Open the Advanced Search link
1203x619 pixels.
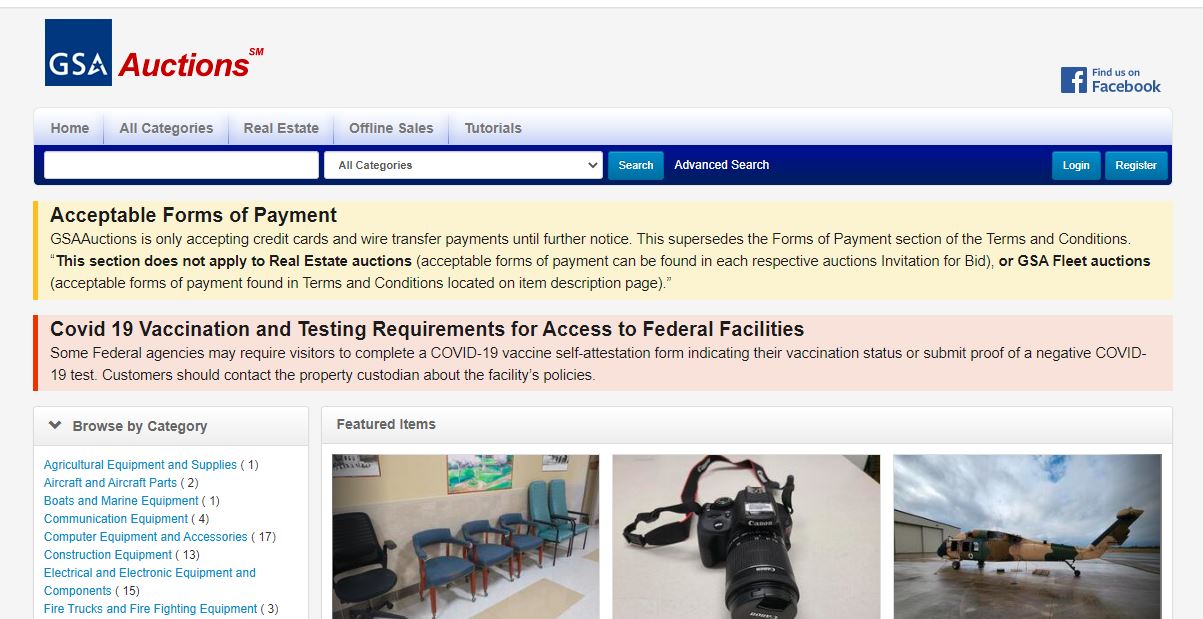point(722,165)
